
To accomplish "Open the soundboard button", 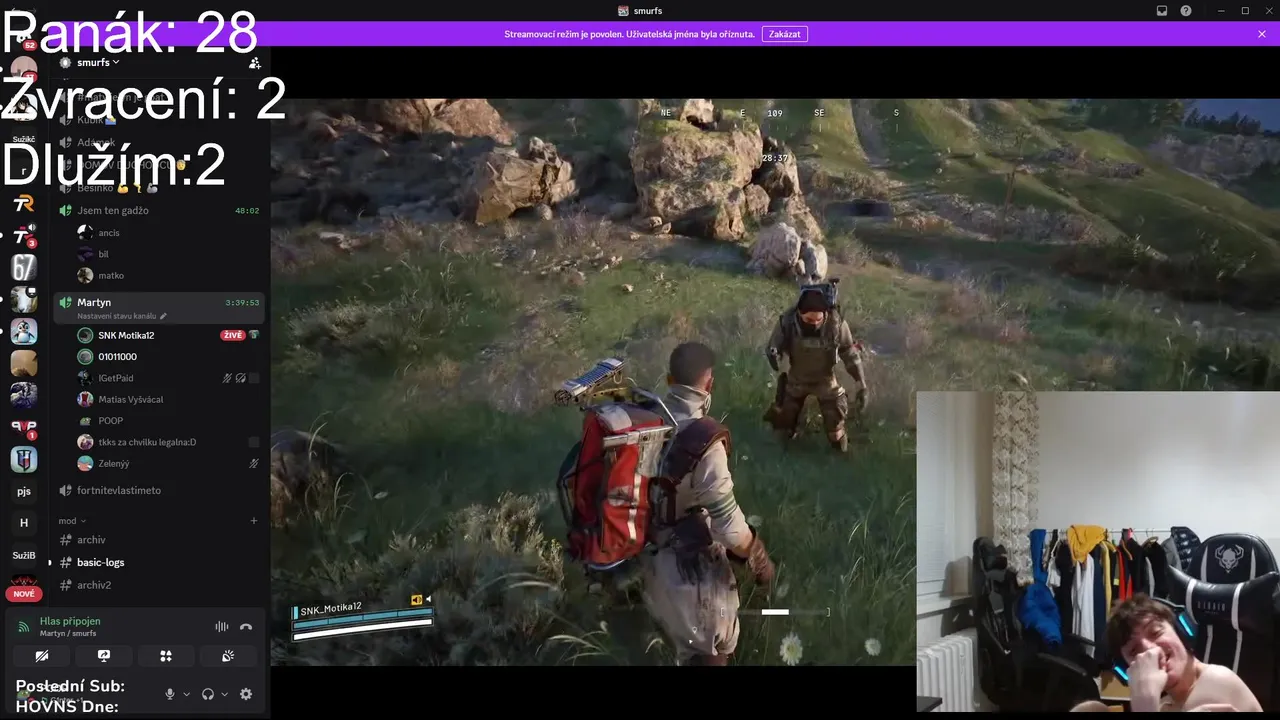I will point(228,656).
